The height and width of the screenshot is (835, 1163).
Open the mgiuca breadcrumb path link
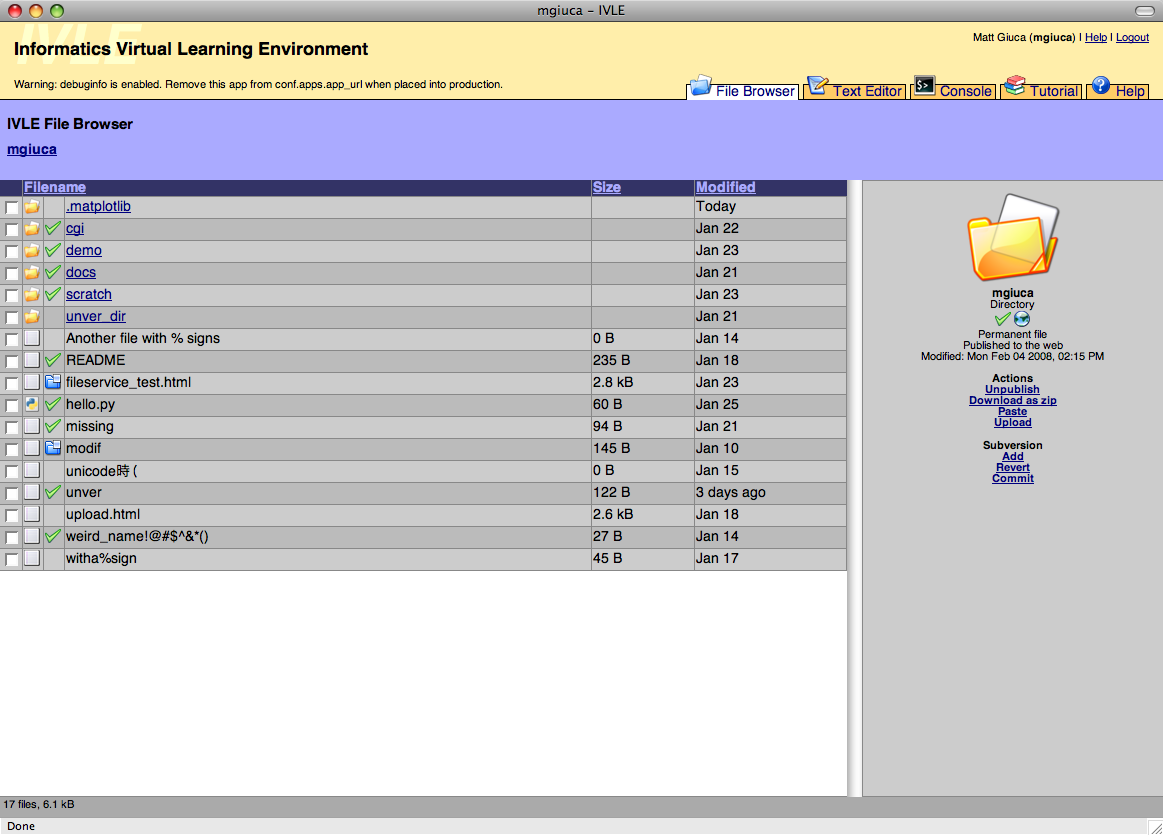pos(32,150)
